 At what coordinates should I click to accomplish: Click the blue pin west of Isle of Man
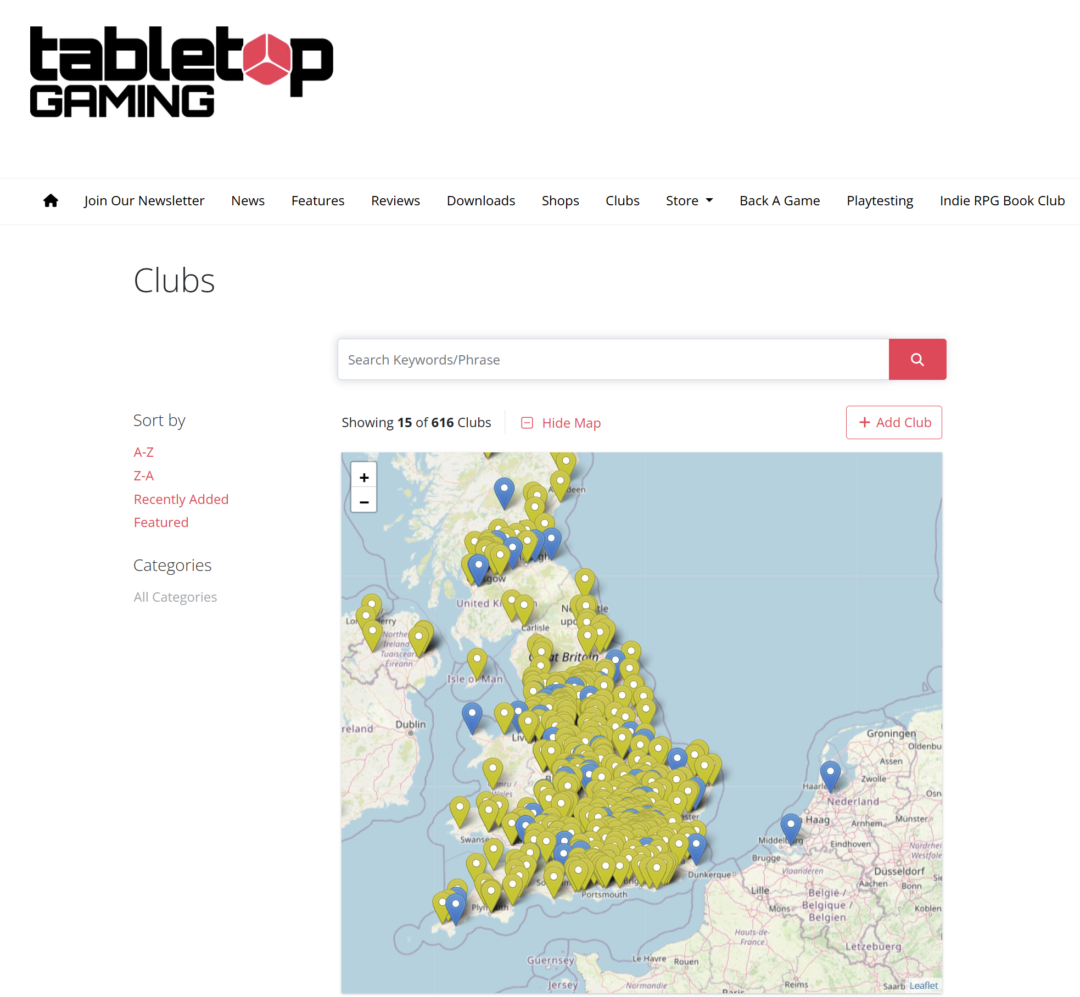pyautogui.click(x=472, y=715)
